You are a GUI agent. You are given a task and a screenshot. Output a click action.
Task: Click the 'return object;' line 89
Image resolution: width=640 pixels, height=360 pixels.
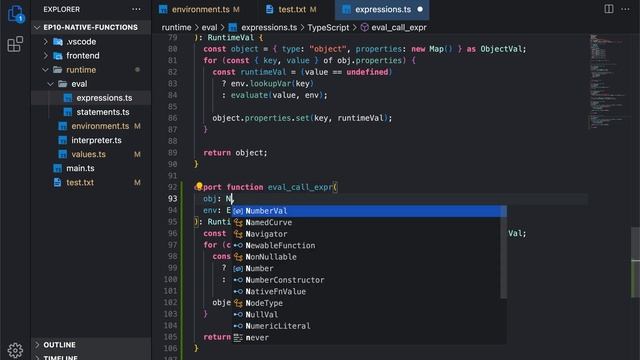(x=236, y=153)
